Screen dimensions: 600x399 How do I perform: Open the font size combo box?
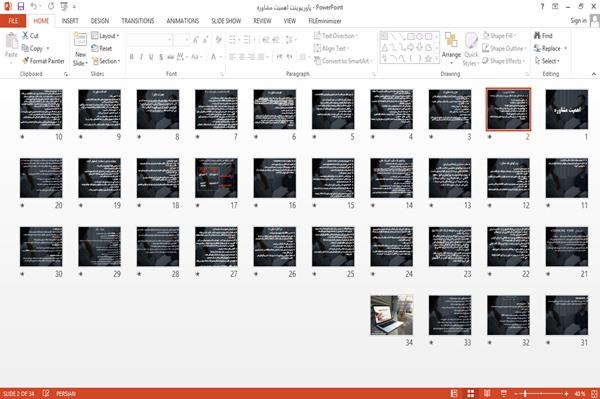[x=181, y=40]
